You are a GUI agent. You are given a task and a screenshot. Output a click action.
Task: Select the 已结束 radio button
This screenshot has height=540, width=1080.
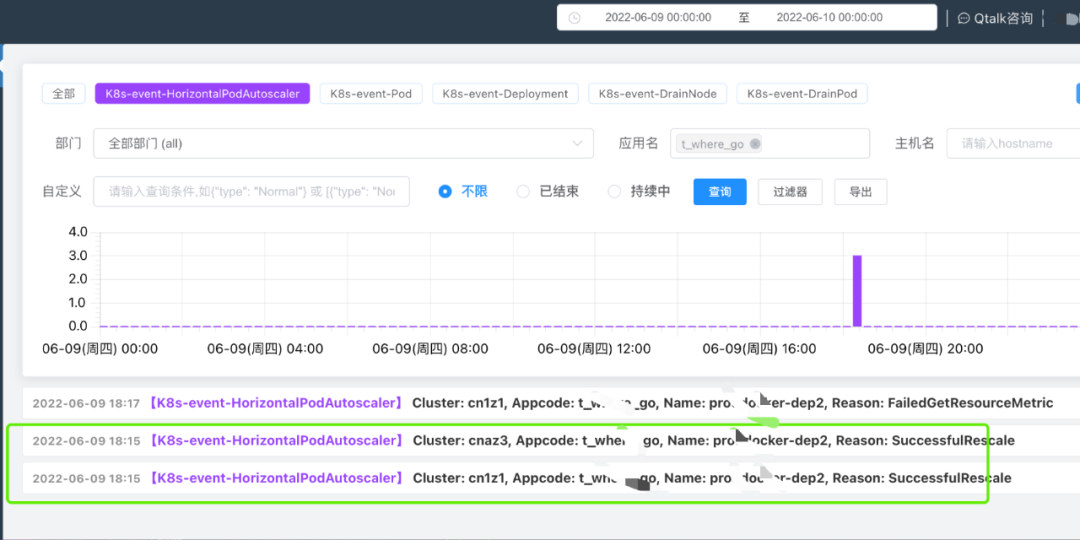pos(523,191)
